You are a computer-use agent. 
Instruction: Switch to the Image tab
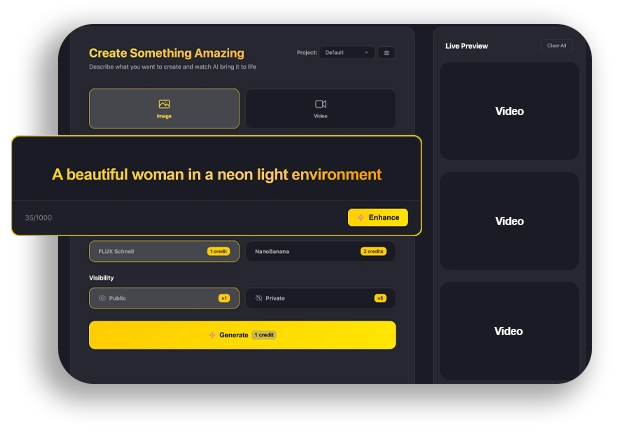[164, 109]
